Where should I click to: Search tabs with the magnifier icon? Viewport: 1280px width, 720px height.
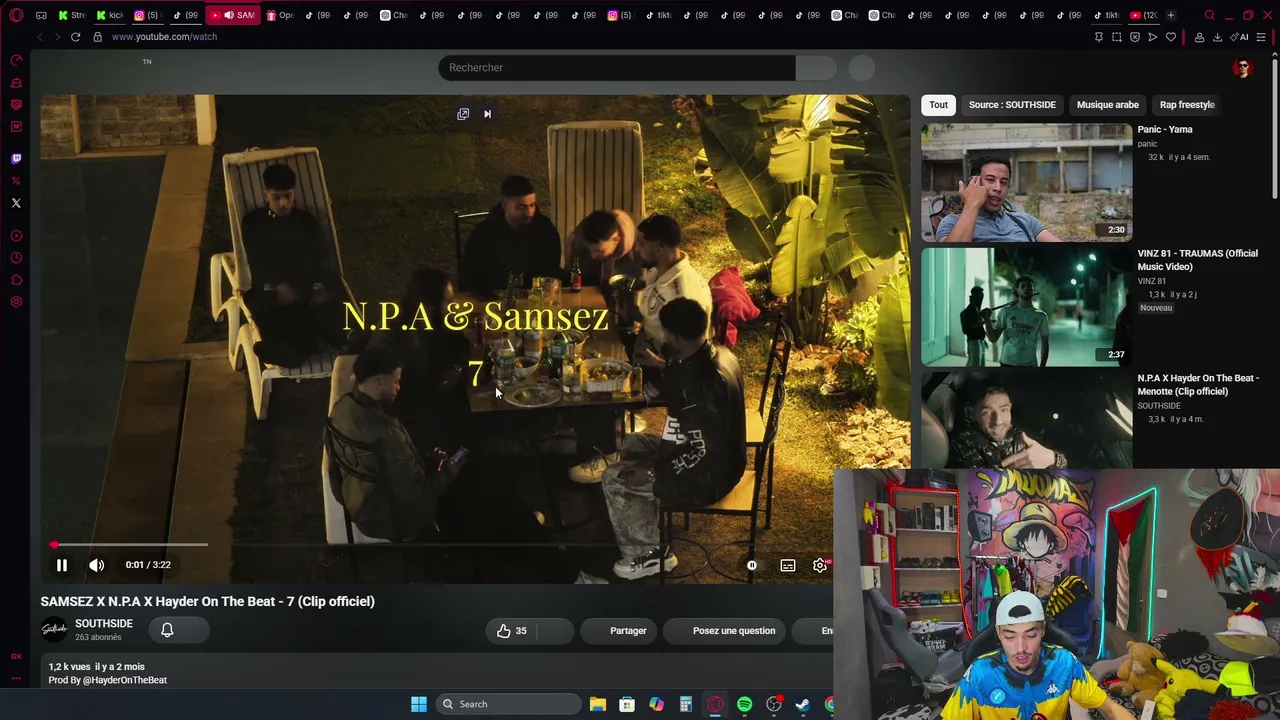click(x=1209, y=15)
